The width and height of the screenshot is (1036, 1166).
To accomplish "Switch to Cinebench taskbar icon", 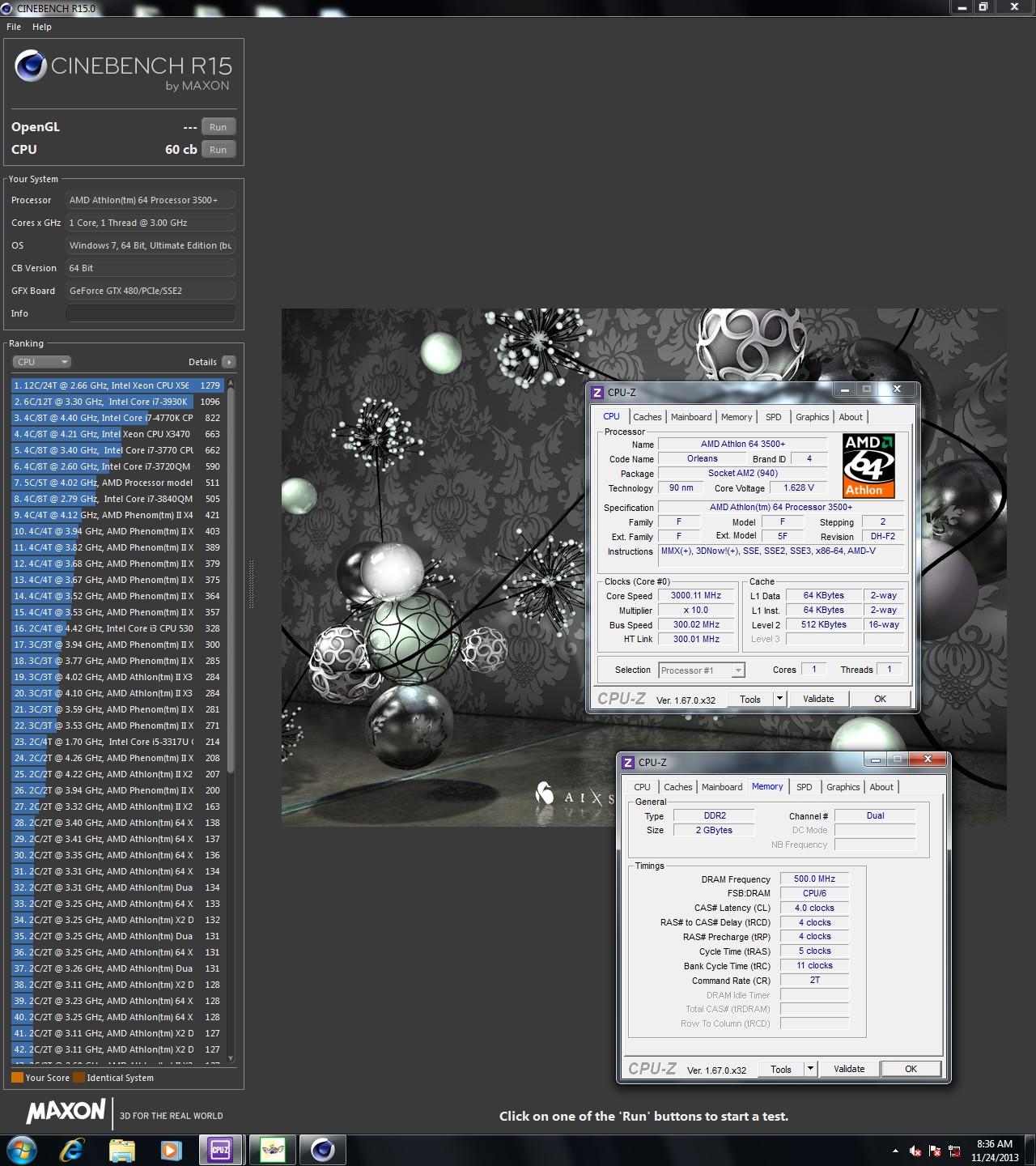I will 322,1150.
